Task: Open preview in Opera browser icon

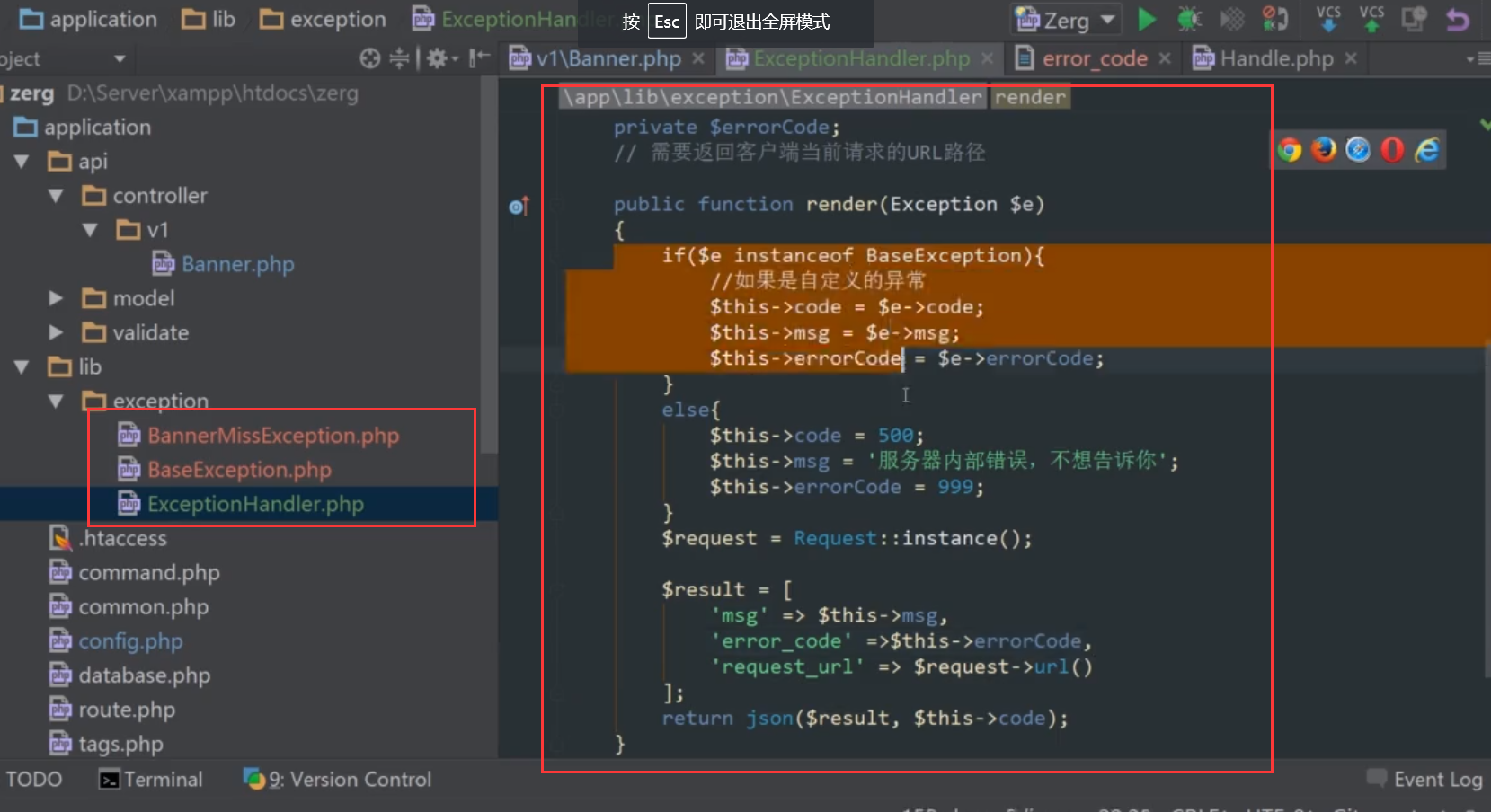Action: coord(1392,150)
